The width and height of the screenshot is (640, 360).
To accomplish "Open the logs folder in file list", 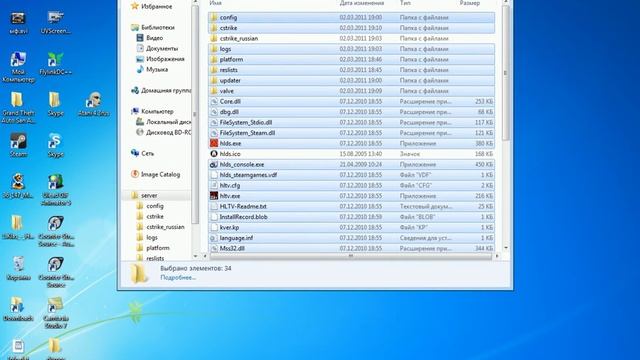I will (x=351, y=49).
